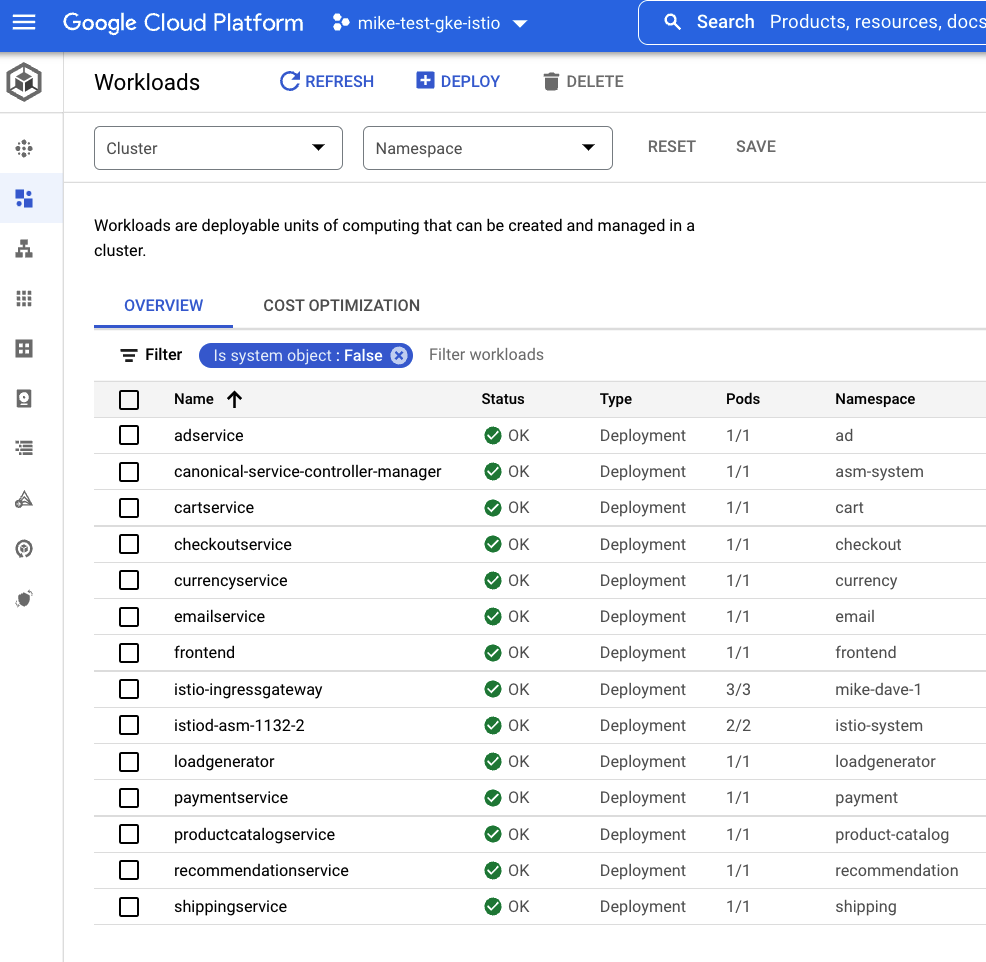
Task: Select the highlighted Workloads sidebar icon
Action: [24, 198]
